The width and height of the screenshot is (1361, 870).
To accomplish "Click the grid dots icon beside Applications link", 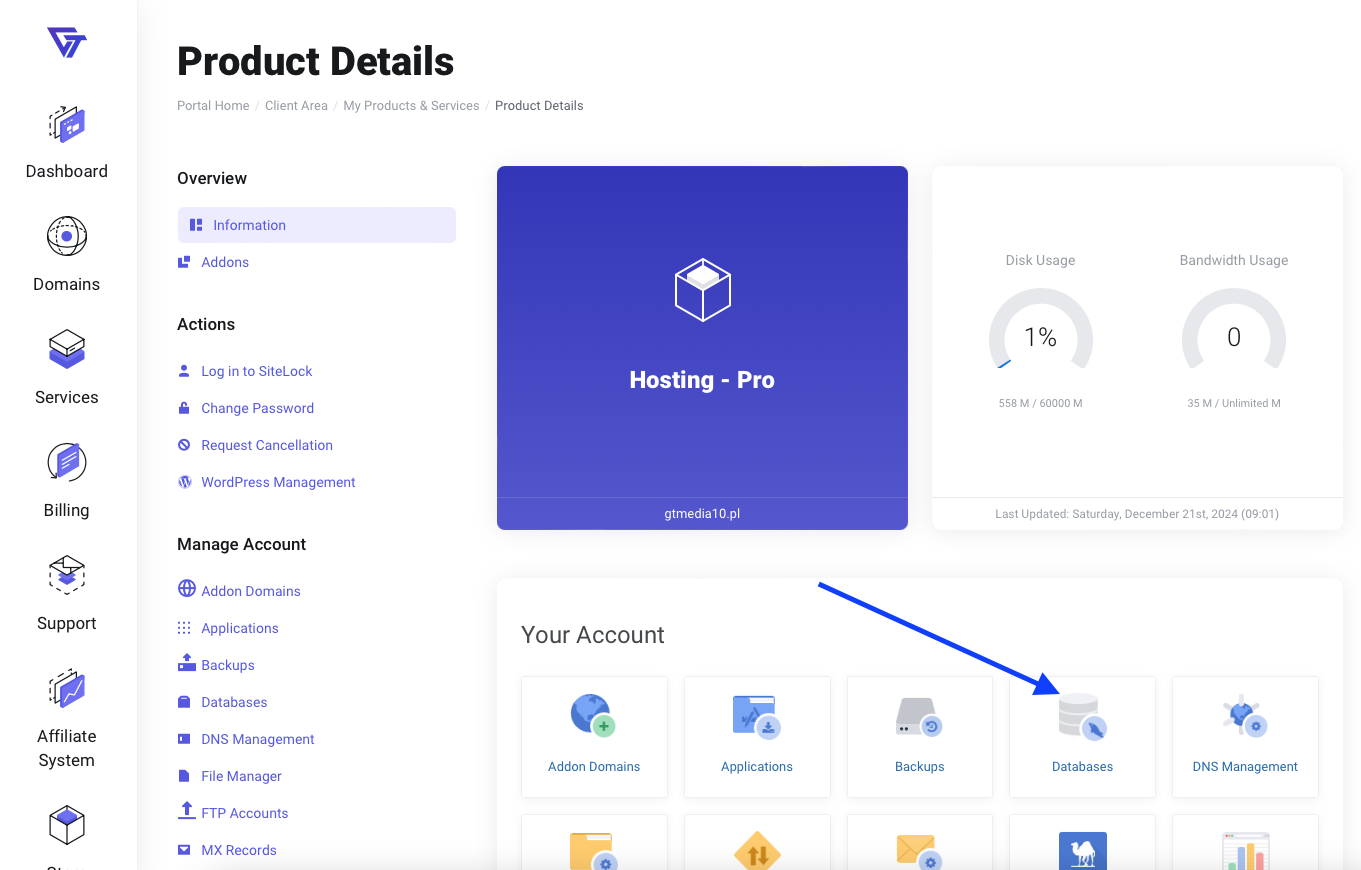I will point(184,628).
